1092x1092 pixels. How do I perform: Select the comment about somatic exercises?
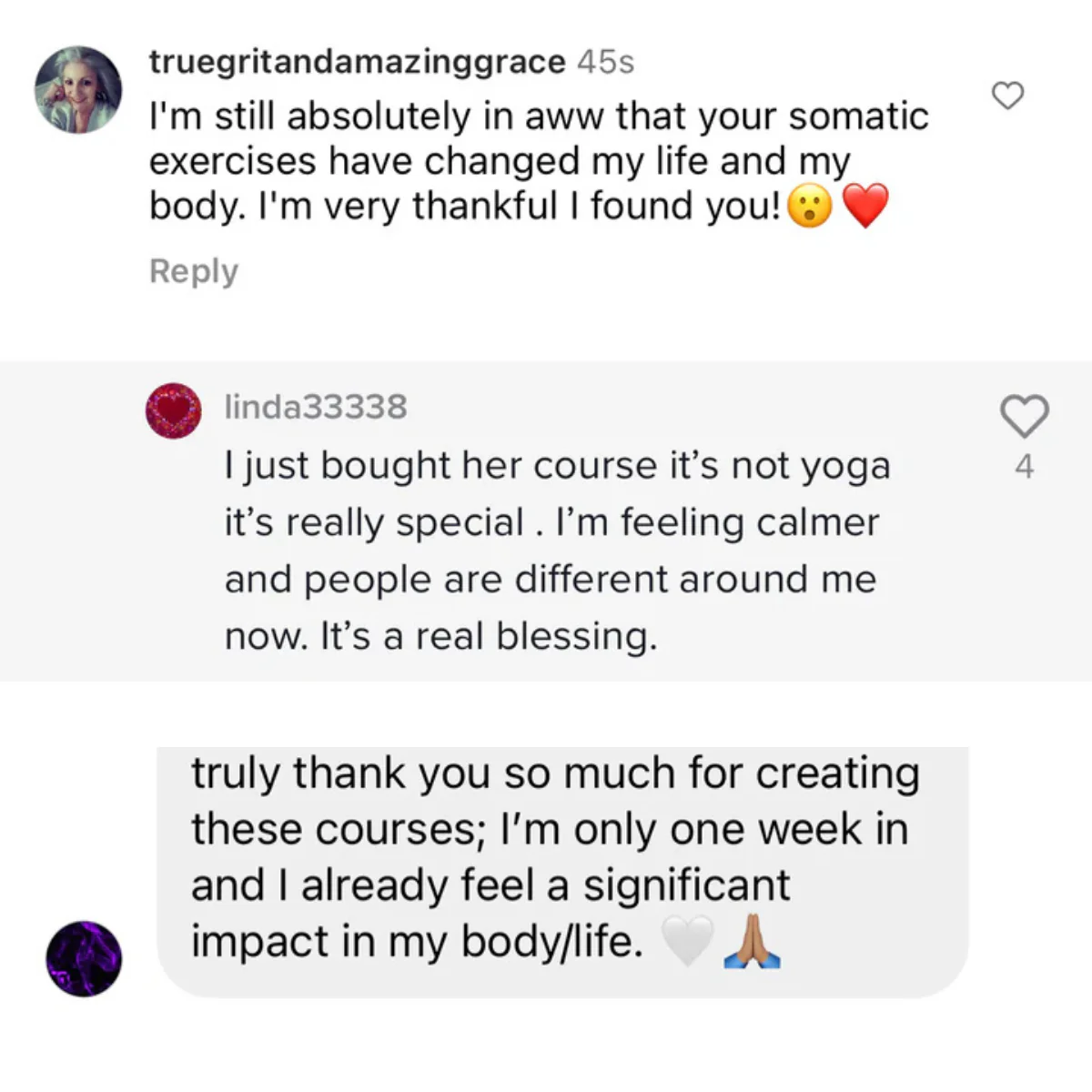(x=539, y=160)
